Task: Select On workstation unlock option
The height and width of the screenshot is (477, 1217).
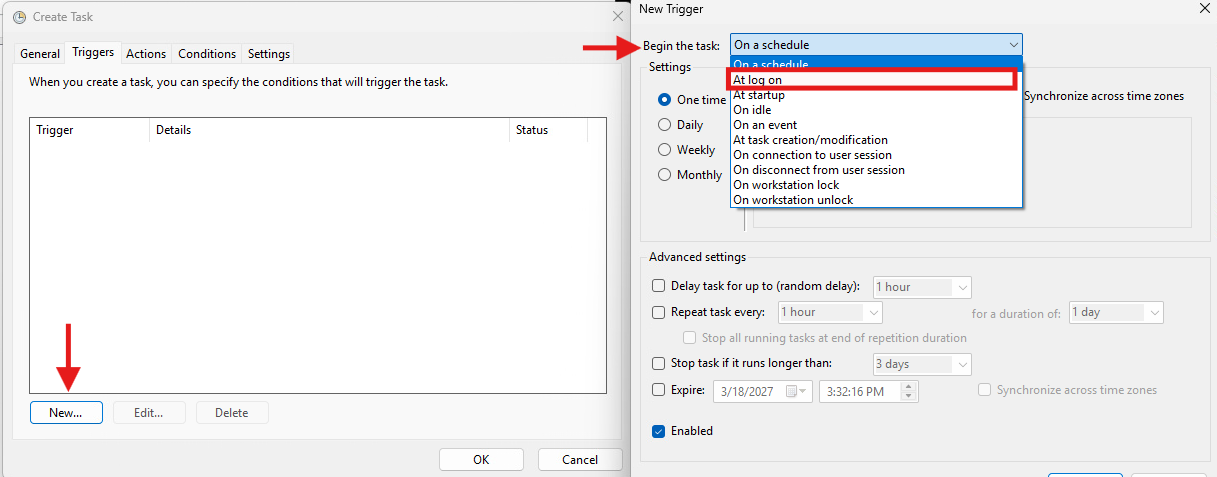Action: coord(793,200)
